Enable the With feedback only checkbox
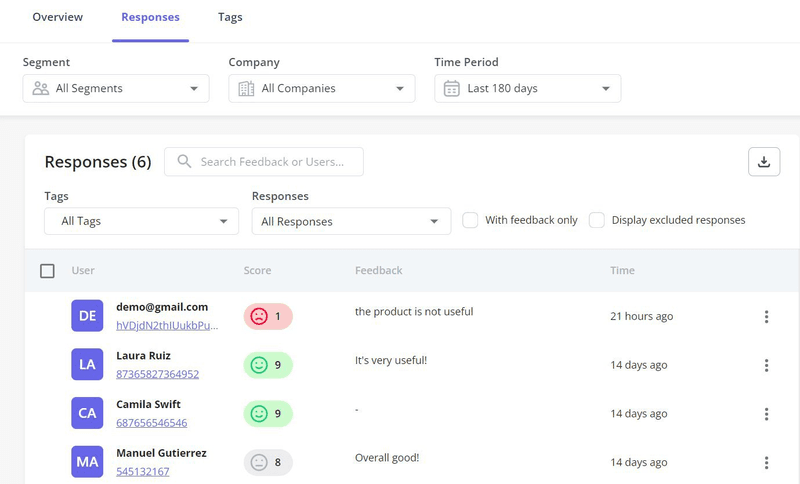The image size is (800, 484). click(x=470, y=220)
